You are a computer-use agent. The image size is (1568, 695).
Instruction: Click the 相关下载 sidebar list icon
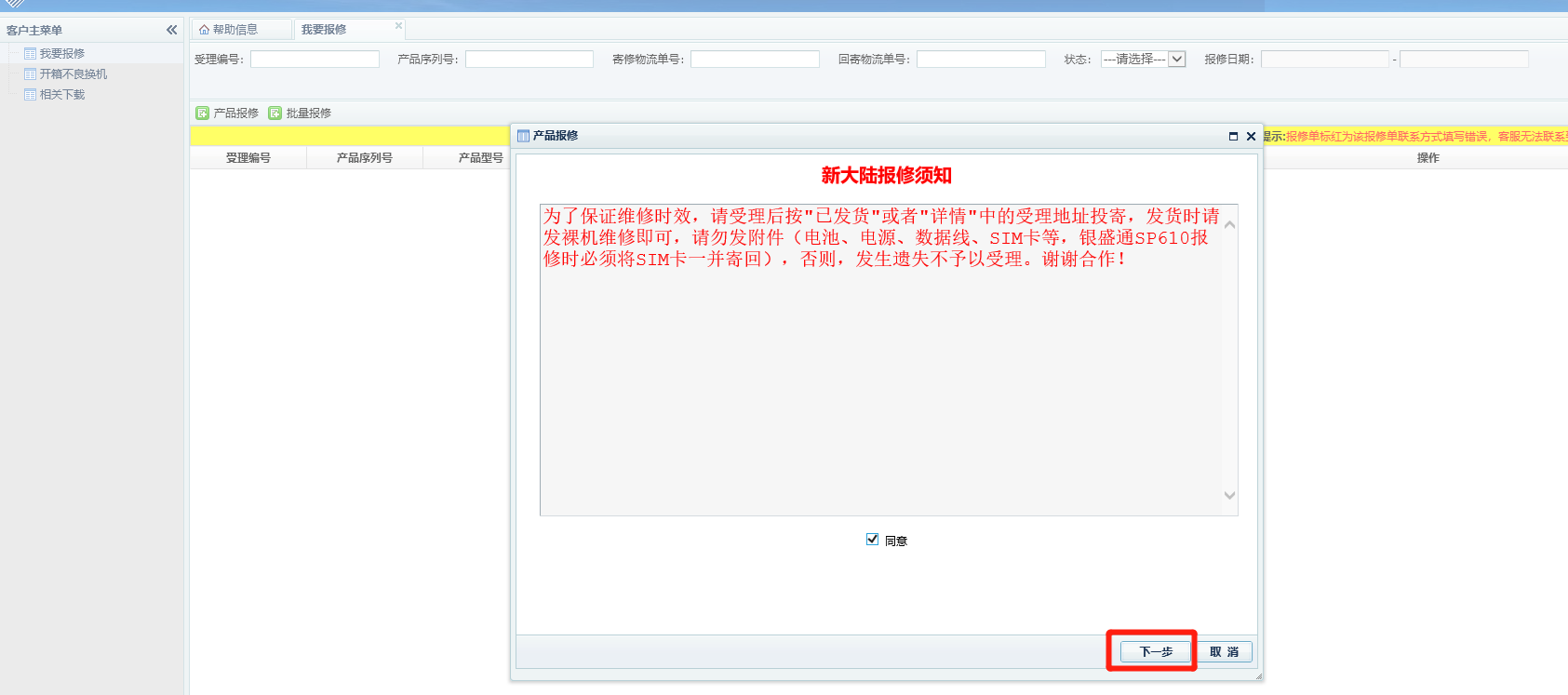pyautogui.click(x=31, y=95)
